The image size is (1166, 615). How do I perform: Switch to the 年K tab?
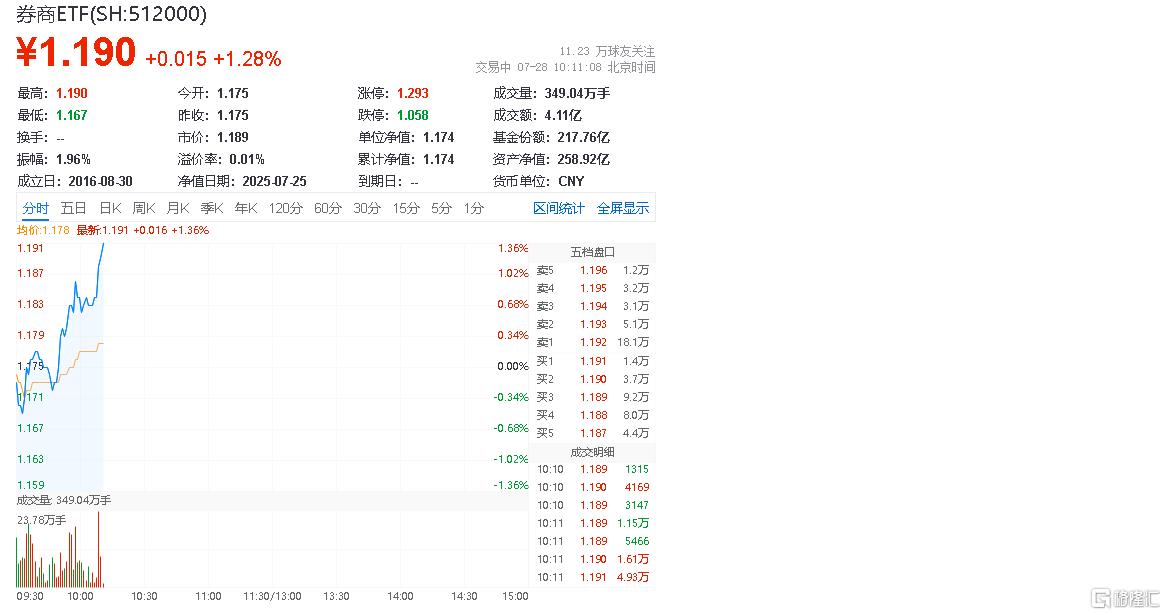click(x=246, y=208)
